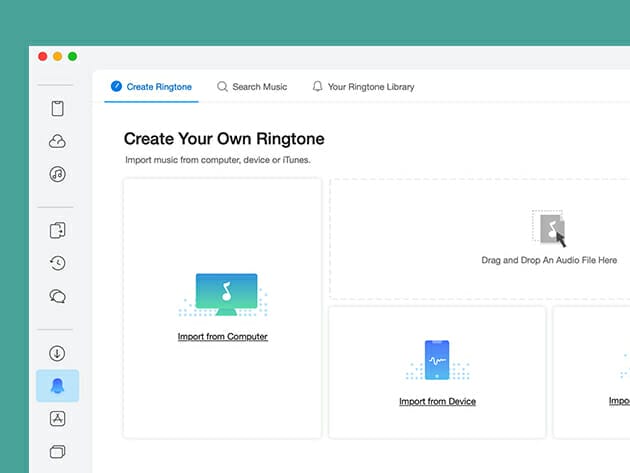Viewport: 630px width, 473px height.
Task: Click the Import from Device link
Action: (437, 401)
